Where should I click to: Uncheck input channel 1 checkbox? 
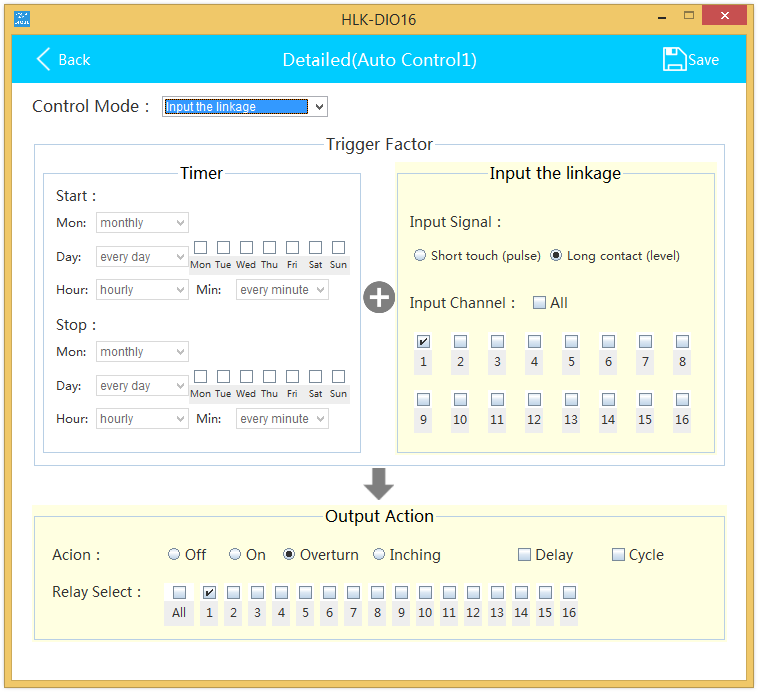(424, 342)
